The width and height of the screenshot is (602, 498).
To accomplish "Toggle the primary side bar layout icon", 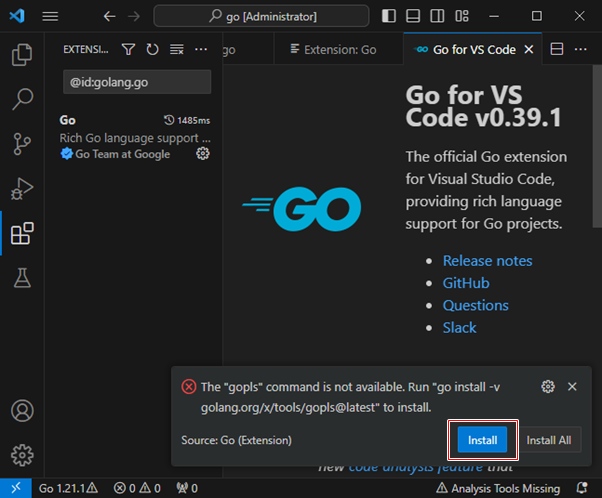I will click(x=389, y=16).
